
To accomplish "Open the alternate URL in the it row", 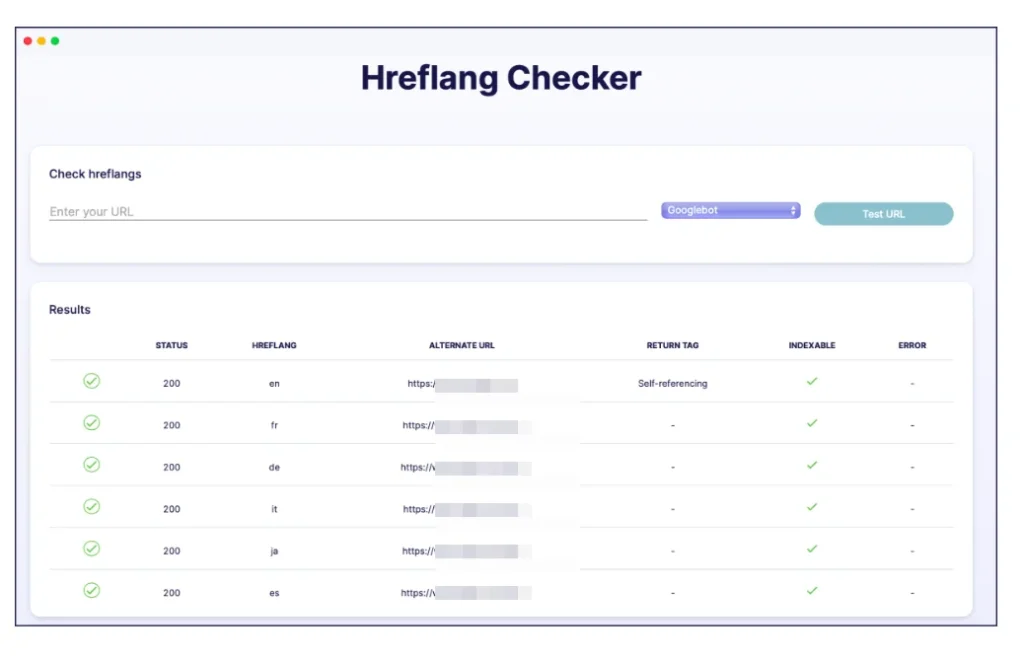I will (467, 509).
